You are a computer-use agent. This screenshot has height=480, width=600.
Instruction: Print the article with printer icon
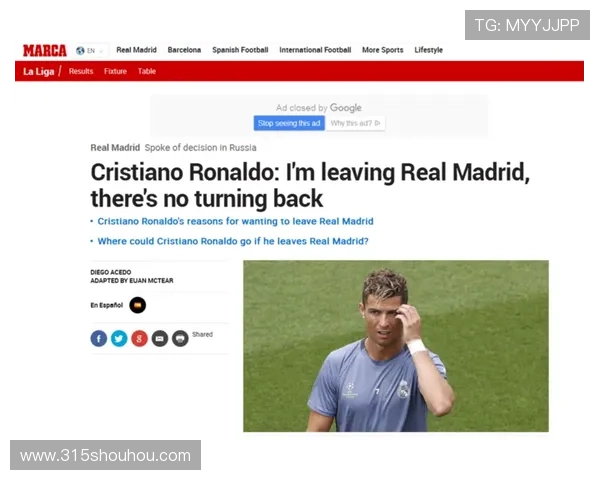(x=180, y=339)
